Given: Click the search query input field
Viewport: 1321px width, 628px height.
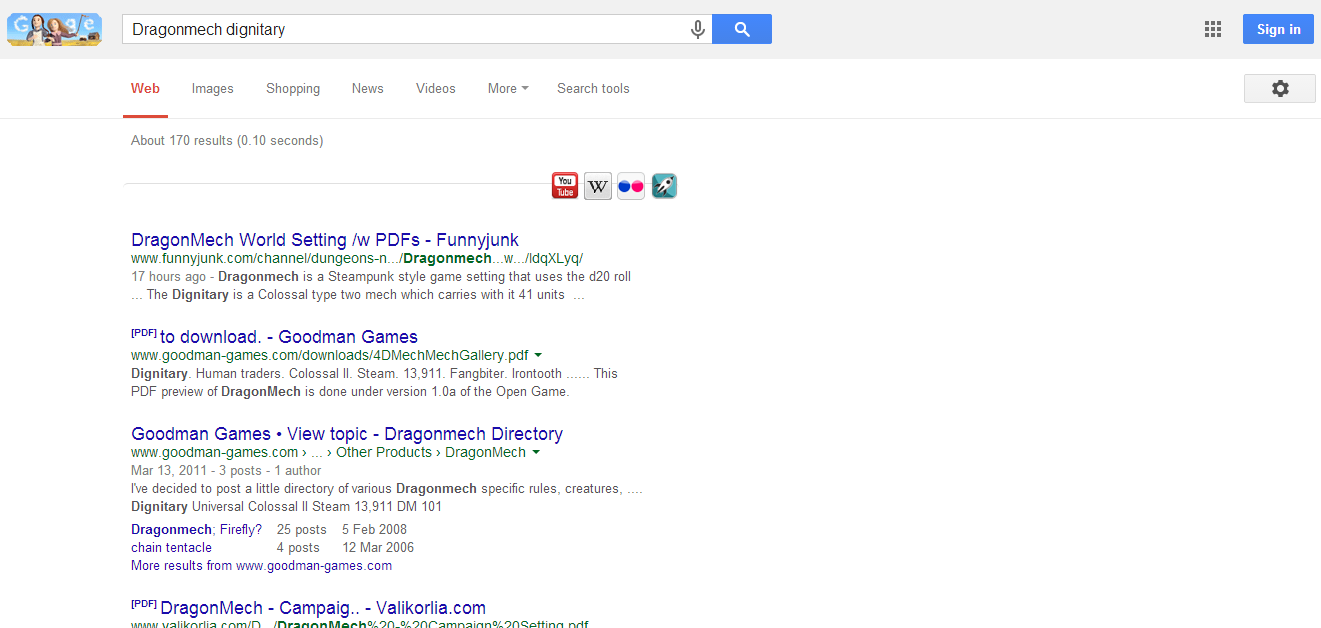Looking at the screenshot, I should point(405,30).
